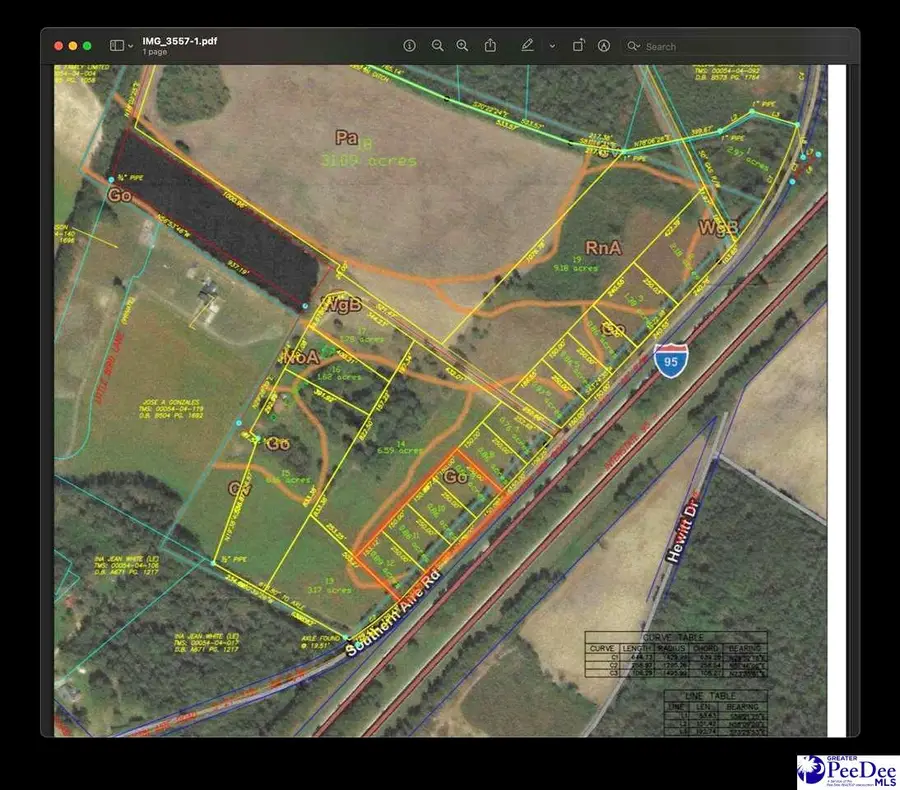
Task: Click the search magnifier options icon
Action: [x=634, y=46]
